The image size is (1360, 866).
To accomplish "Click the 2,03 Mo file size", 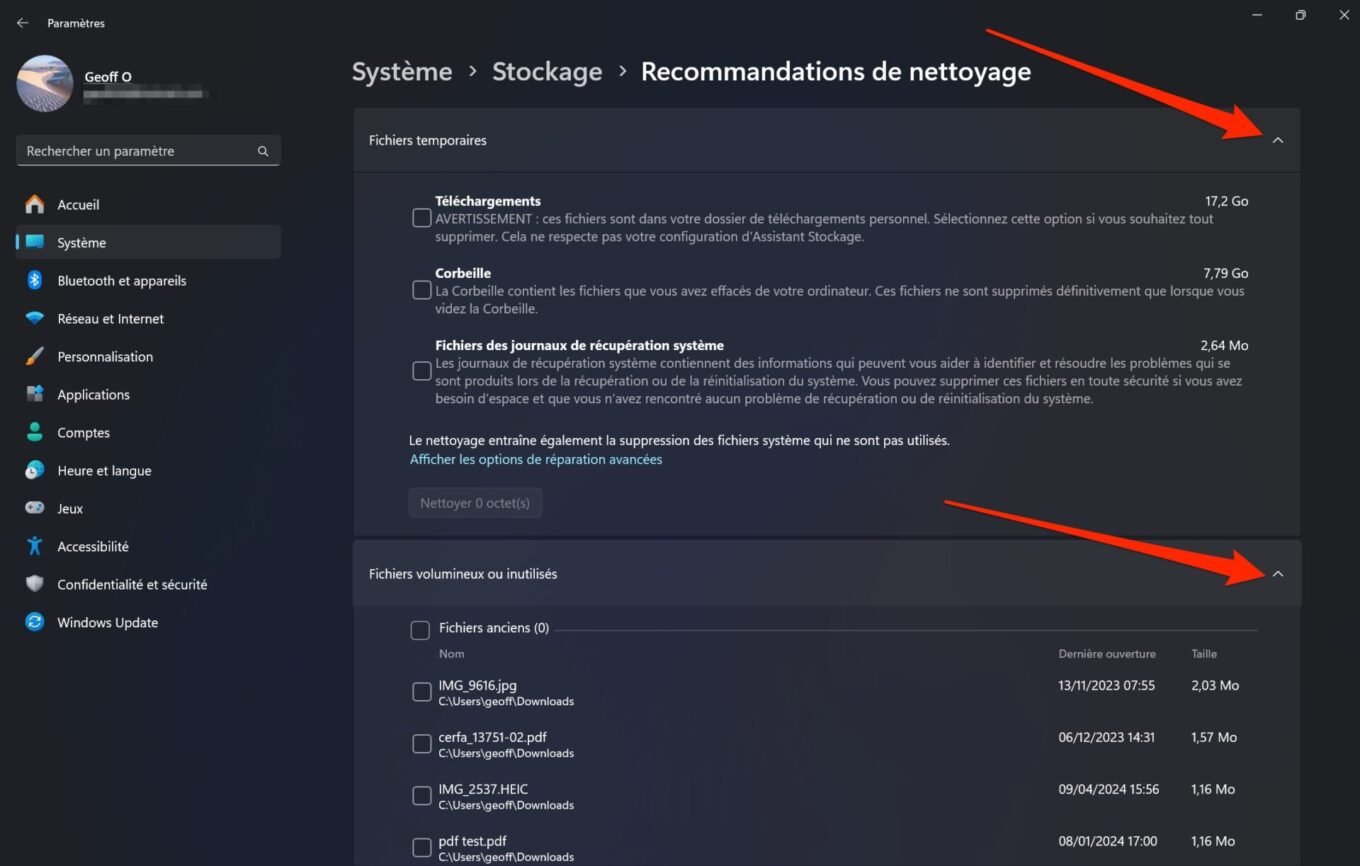I will [x=1215, y=685].
